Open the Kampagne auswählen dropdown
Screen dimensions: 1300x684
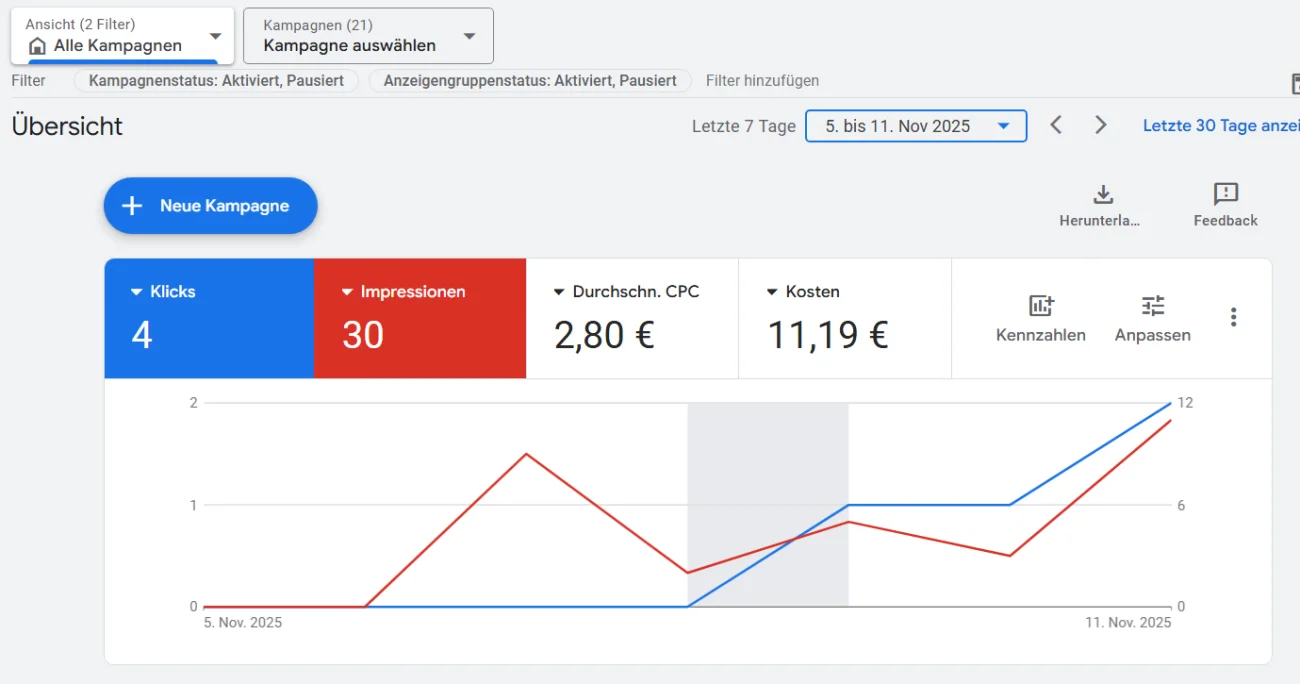pyautogui.click(x=470, y=37)
